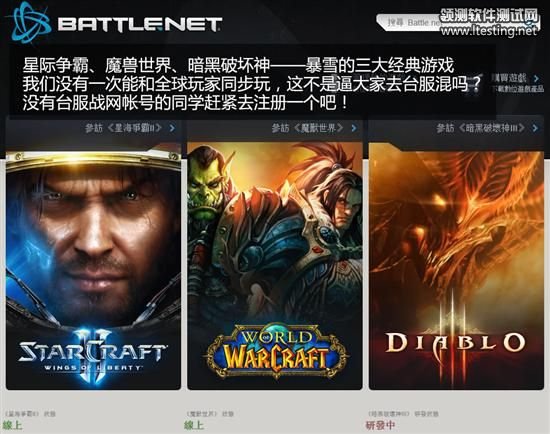Image resolution: width=550 pixels, height=434 pixels.
Task: Click the blue chevron beside 星海爭霸II
Action: point(172,128)
